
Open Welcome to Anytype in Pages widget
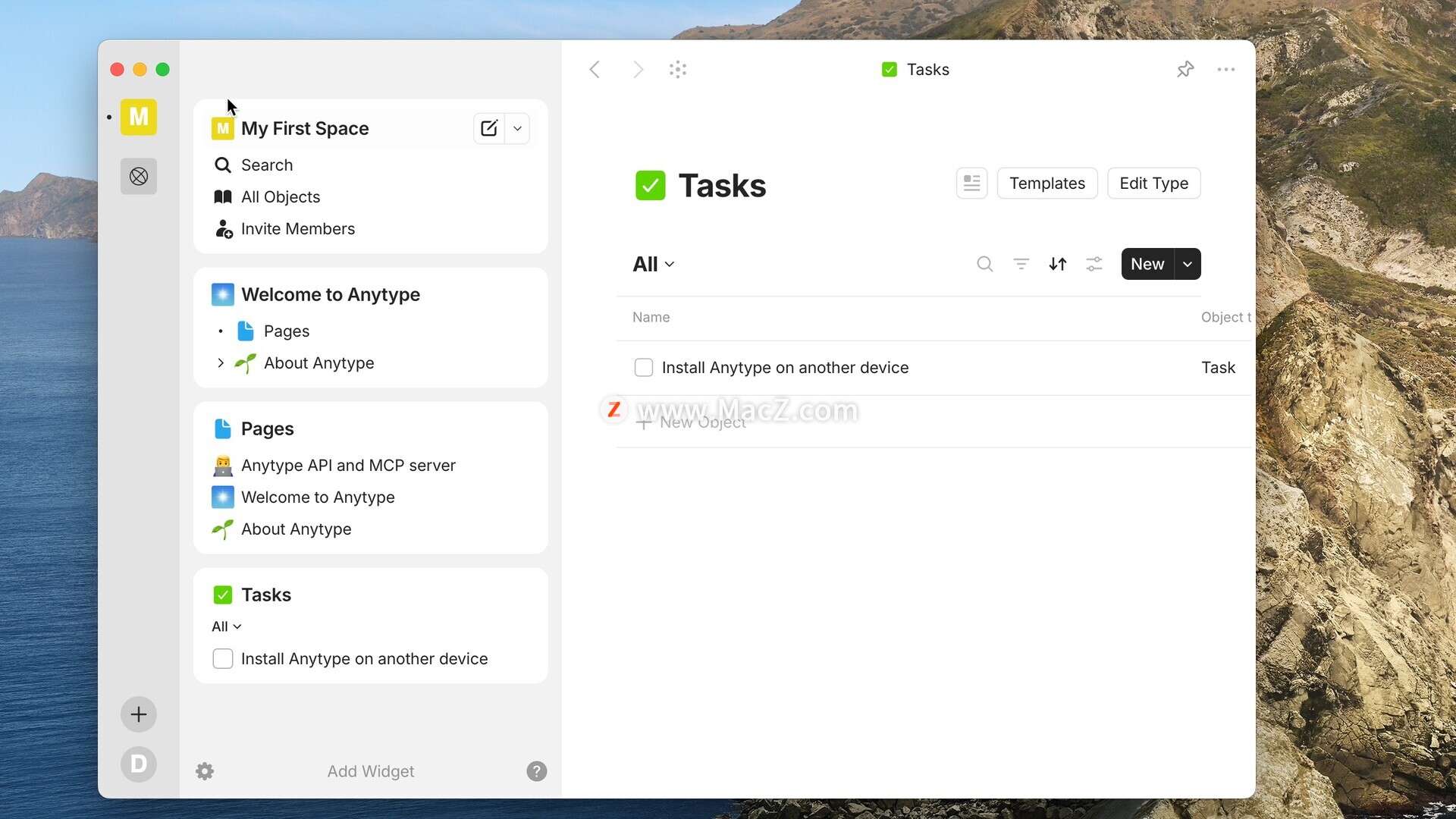click(x=318, y=497)
